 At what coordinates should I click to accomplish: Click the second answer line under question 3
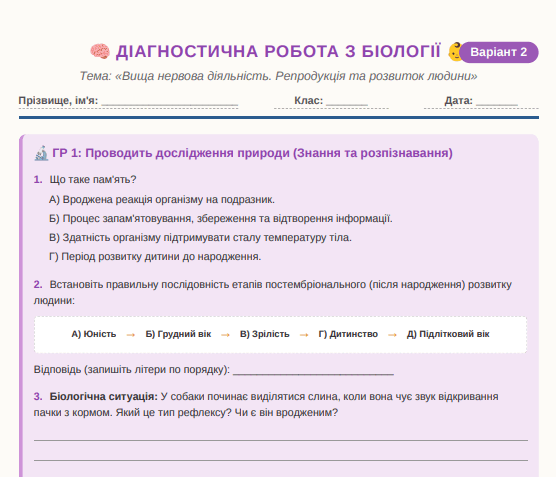(281, 460)
